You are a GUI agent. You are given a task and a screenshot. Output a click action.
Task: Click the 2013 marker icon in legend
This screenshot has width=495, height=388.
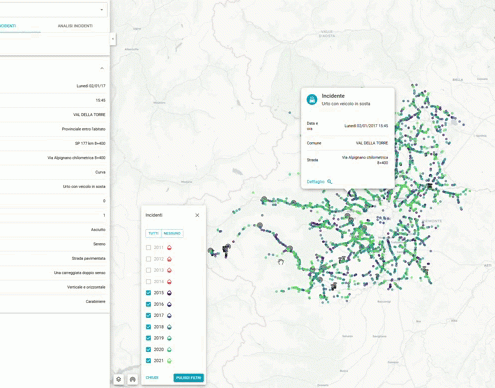coord(169,270)
